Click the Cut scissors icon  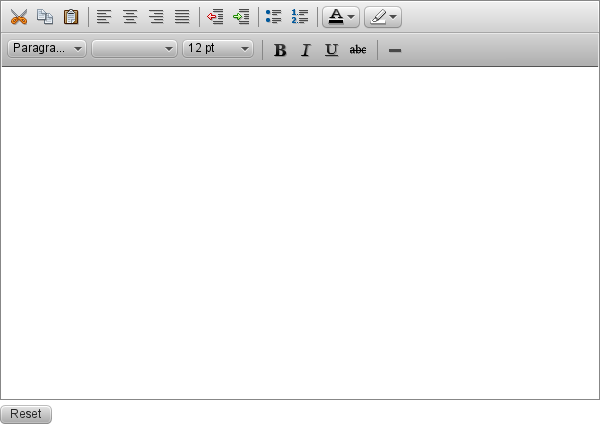[x=18, y=17]
